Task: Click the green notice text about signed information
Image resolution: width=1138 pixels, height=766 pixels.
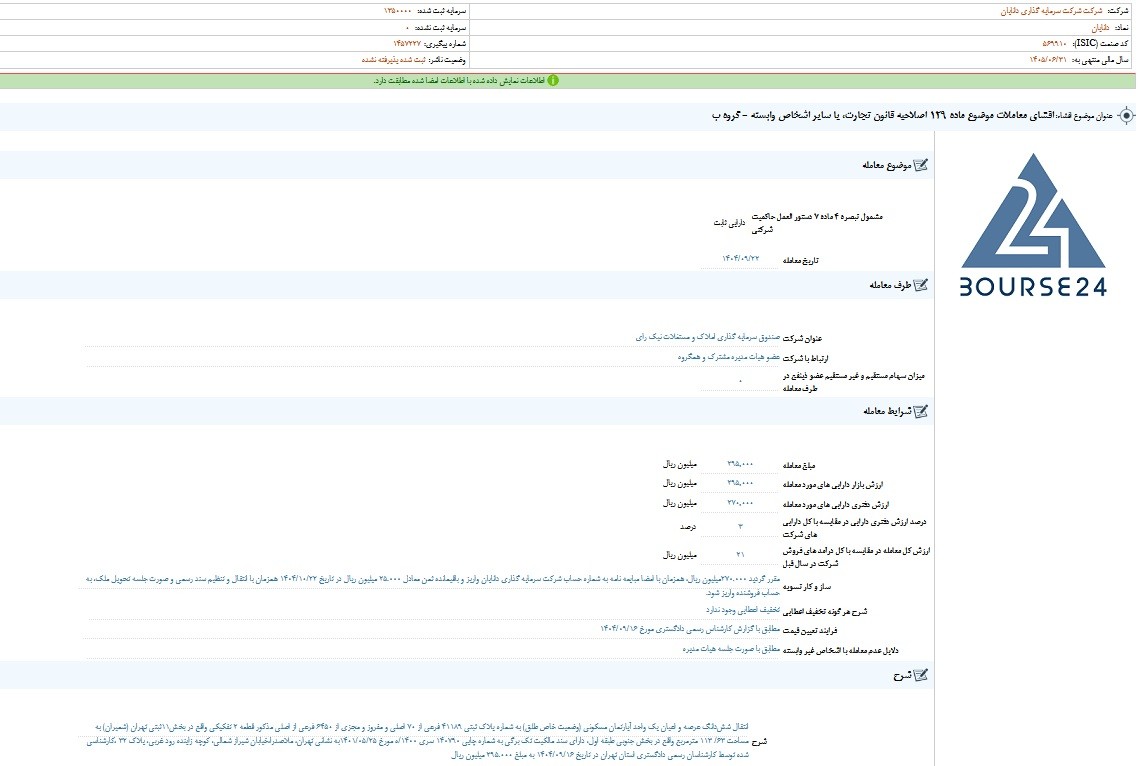Action: click(459, 81)
